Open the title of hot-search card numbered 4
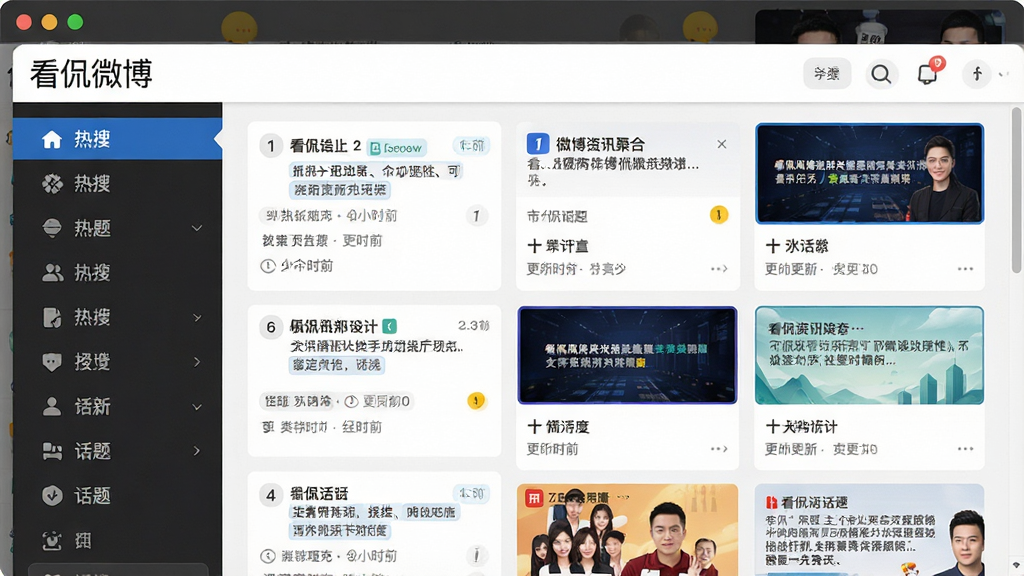 [319, 494]
